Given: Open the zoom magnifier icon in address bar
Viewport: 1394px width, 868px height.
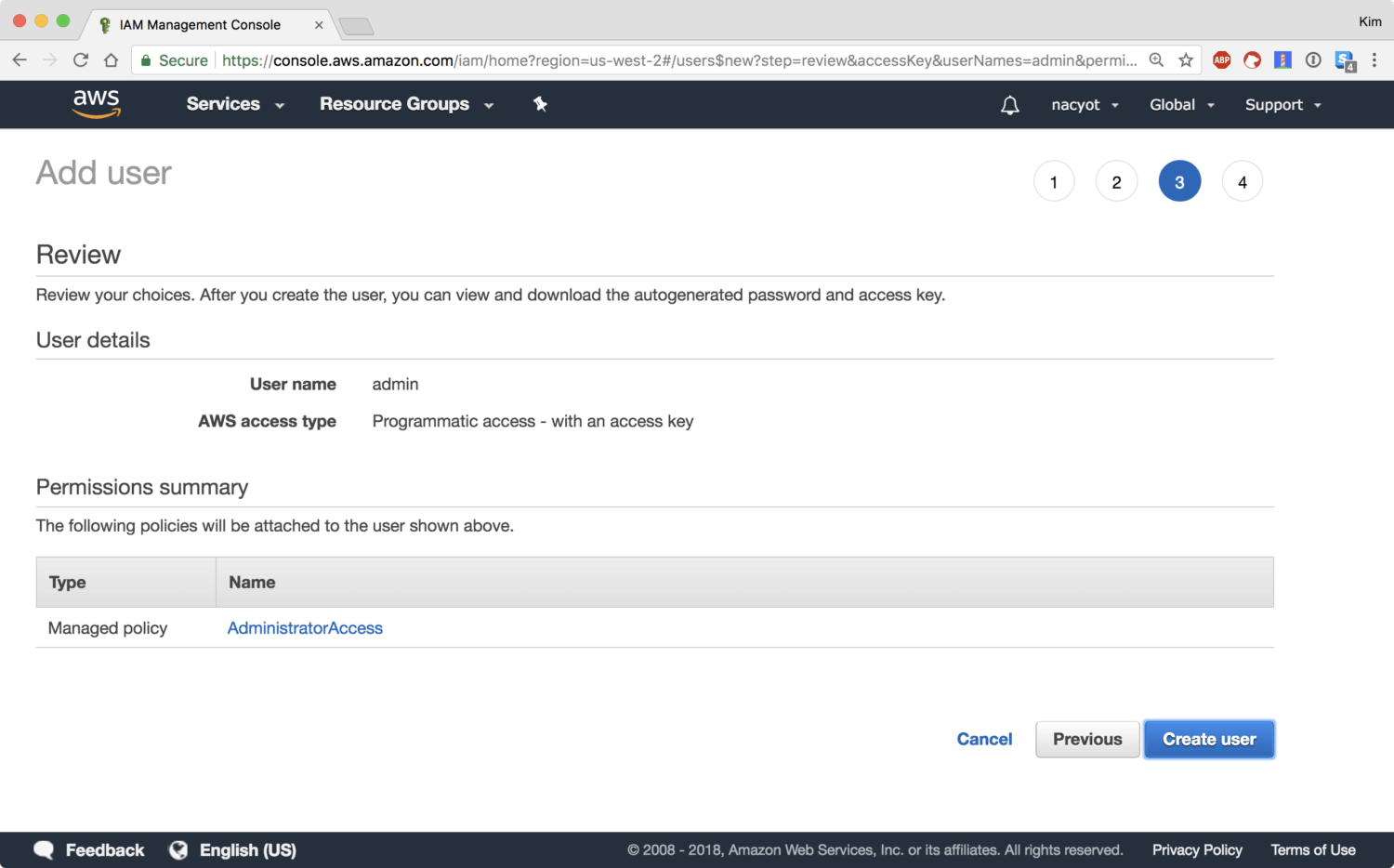Looking at the screenshot, I should coord(1156,60).
